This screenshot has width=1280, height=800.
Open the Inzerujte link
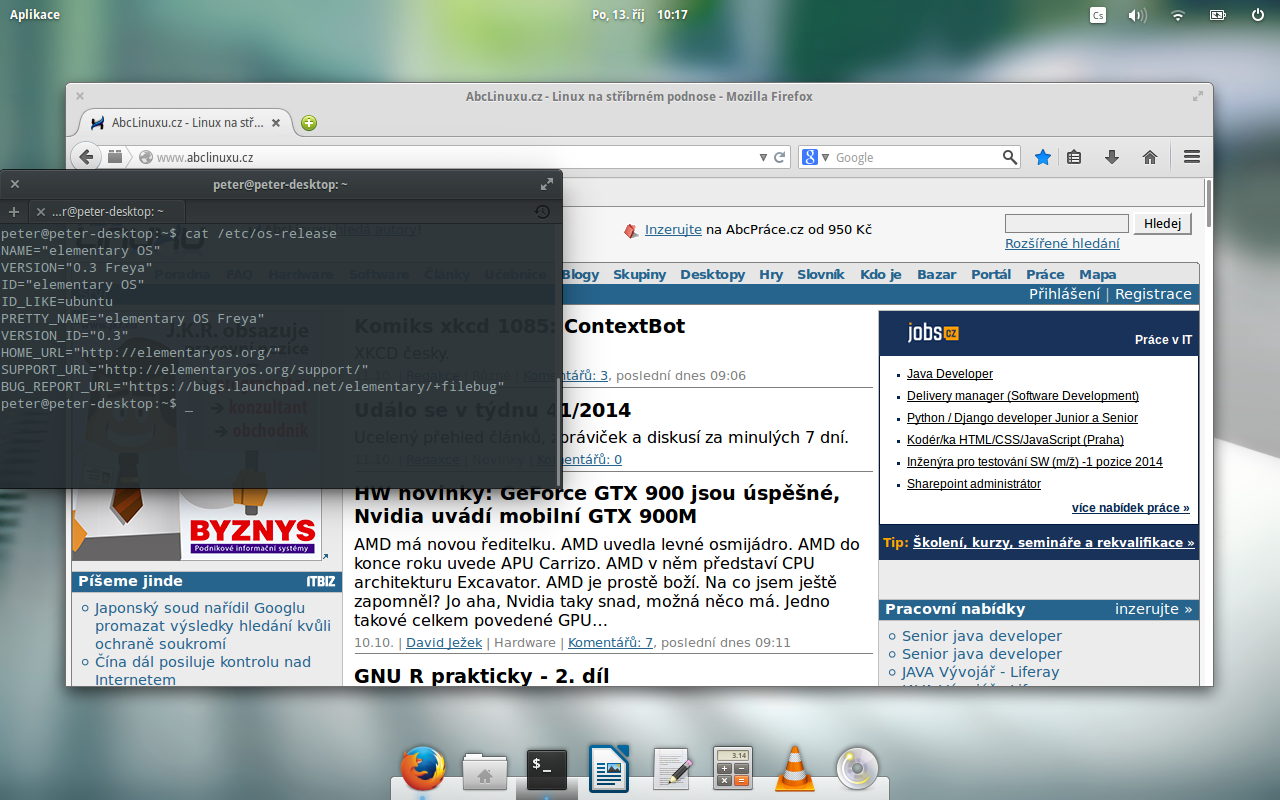point(673,229)
